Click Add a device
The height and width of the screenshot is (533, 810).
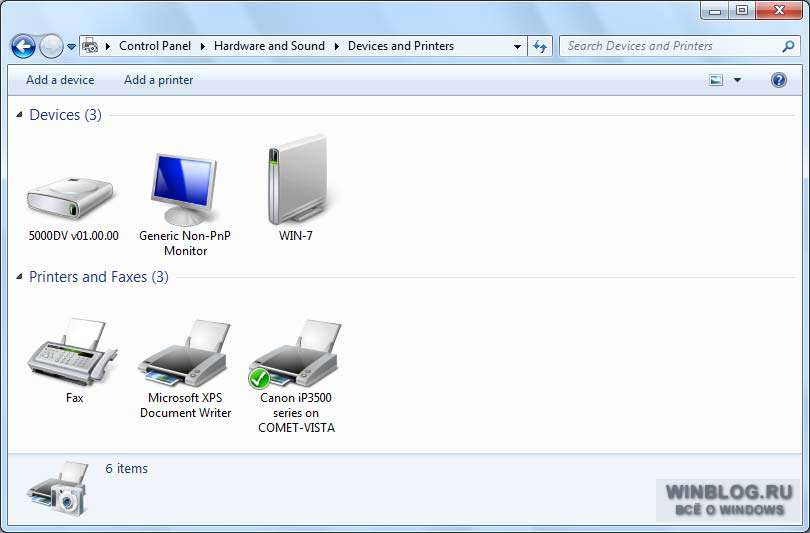[x=60, y=80]
